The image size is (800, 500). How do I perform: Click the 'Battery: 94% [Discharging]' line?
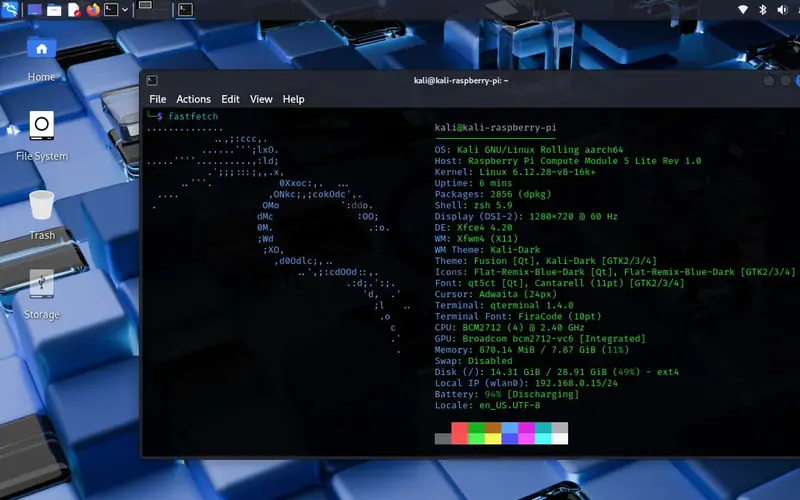point(507,394)
